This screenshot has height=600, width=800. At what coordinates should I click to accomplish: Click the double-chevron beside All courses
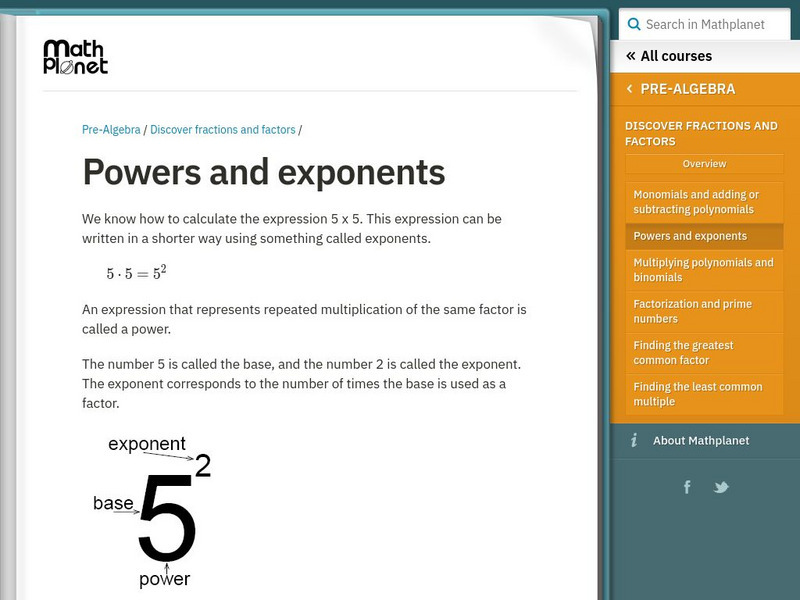click(x=631, y=56)
